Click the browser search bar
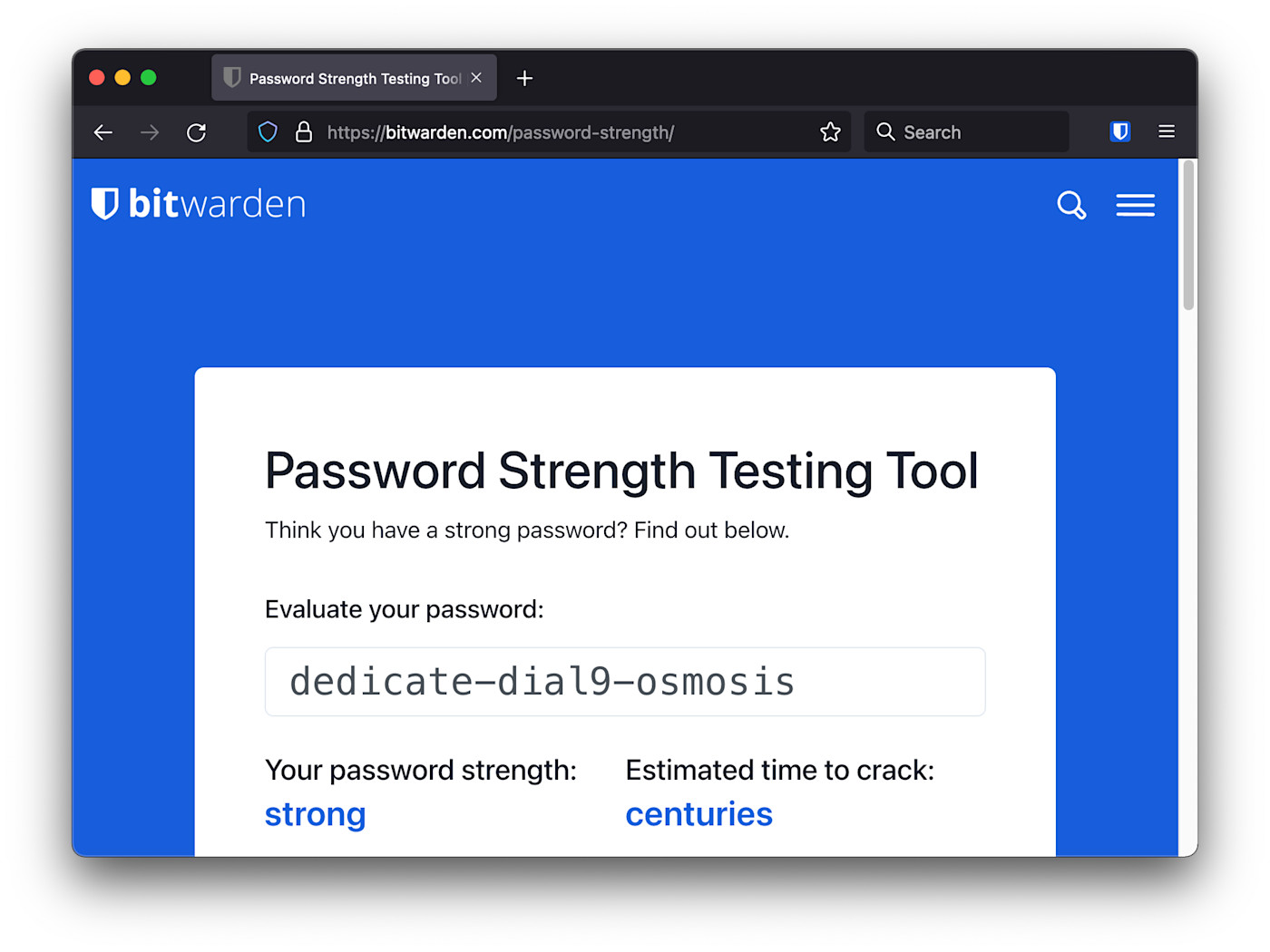 [966, 131]
